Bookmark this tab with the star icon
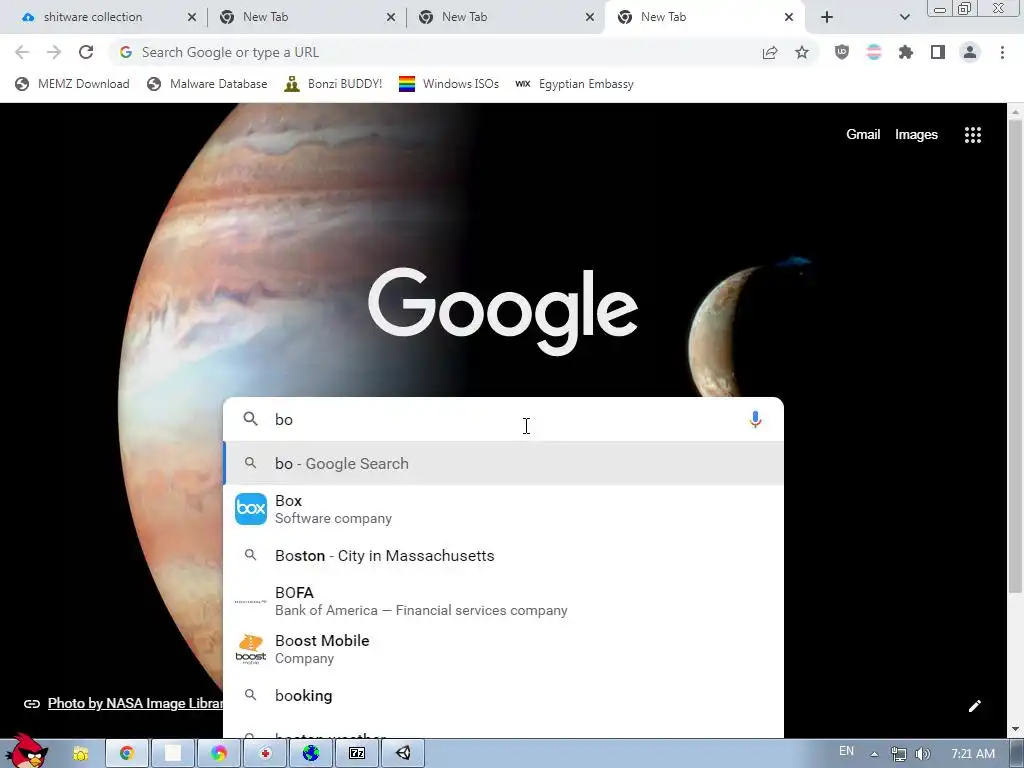The width and height of the screenshot is (1024, 768). (802, 52)
